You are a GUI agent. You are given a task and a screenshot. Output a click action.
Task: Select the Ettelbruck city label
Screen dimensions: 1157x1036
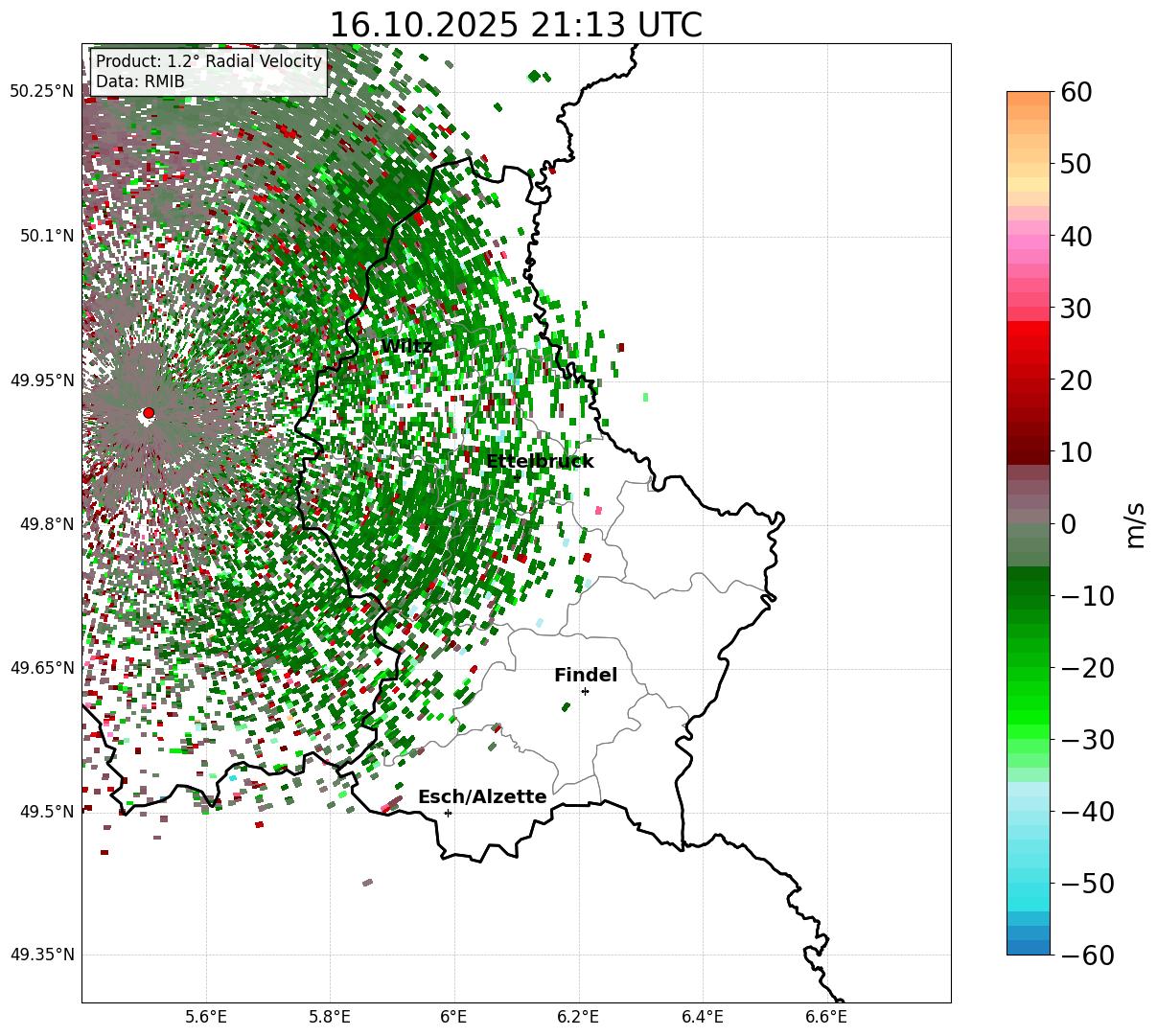coord(540,461)
